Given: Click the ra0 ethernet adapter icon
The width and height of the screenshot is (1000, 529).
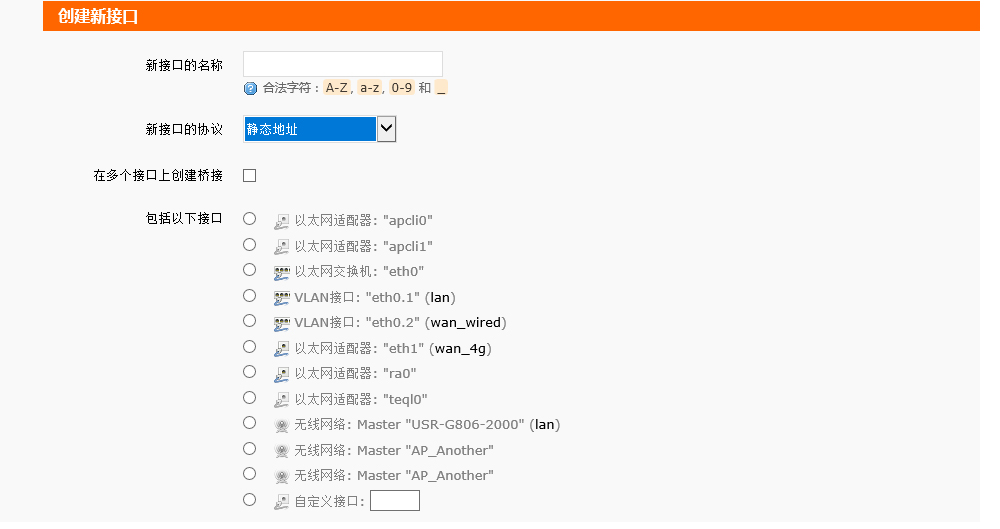Looking at the screenshot, I should pyautogui.click(x=281, y=374).
